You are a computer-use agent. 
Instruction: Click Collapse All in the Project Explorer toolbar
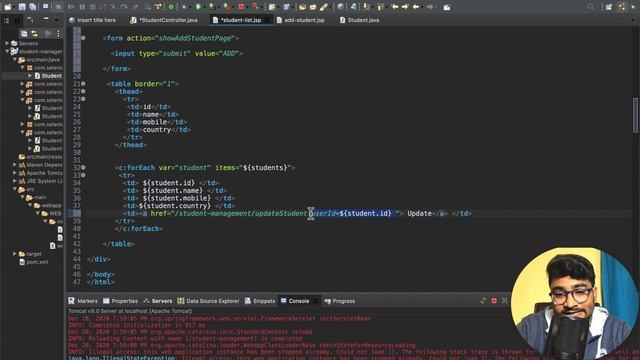pyautogui.click(x=24, y=33)
